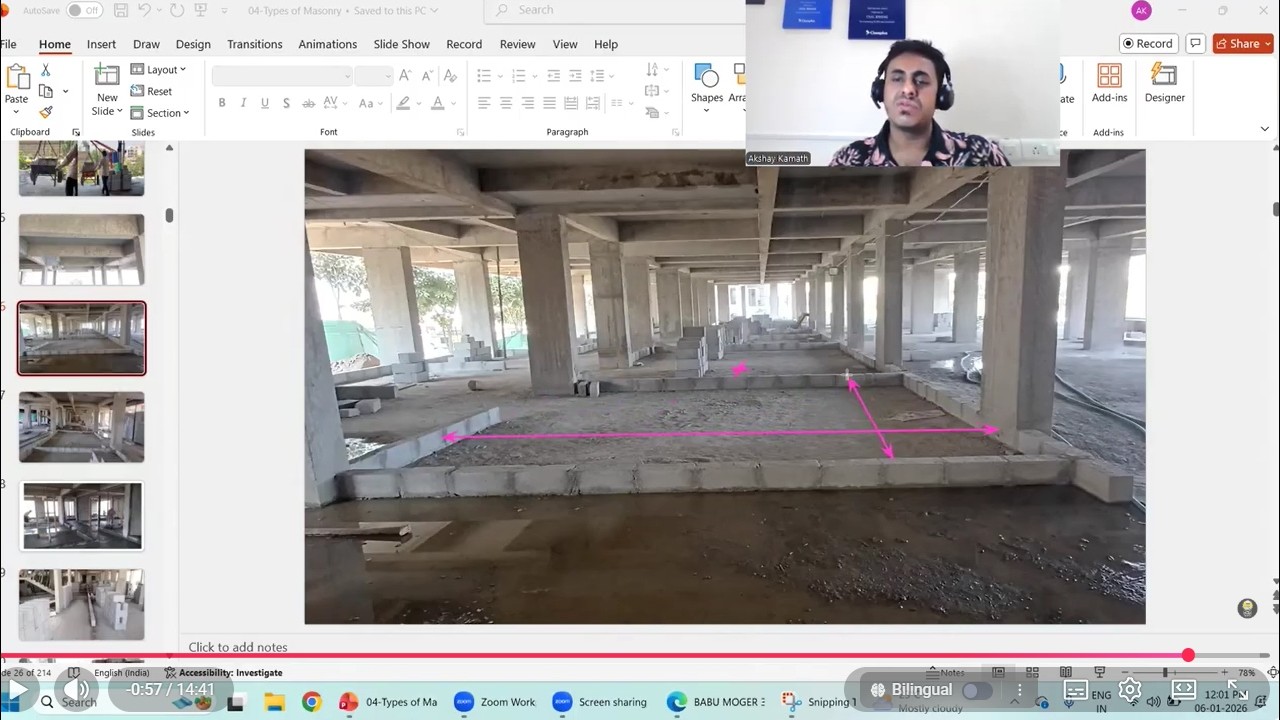Expand the Section dropdown
This screenshot has height=720, width=1280.
tap(160, 113)
